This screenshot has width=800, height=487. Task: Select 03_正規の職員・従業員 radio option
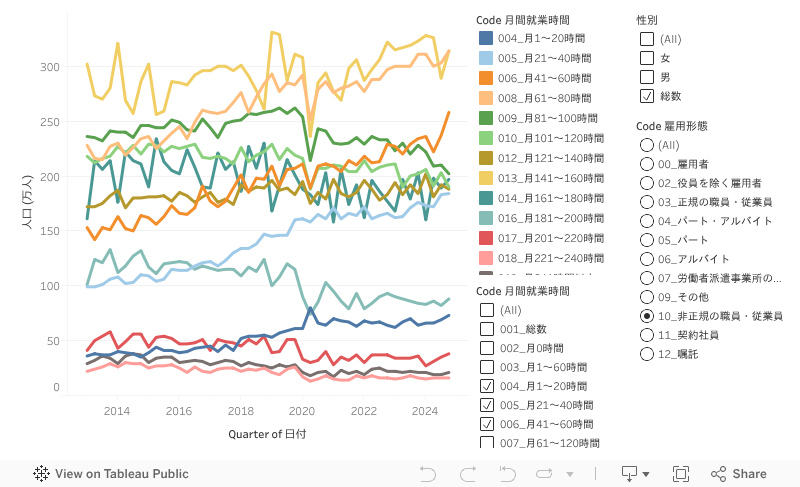(x=647, y=202)
